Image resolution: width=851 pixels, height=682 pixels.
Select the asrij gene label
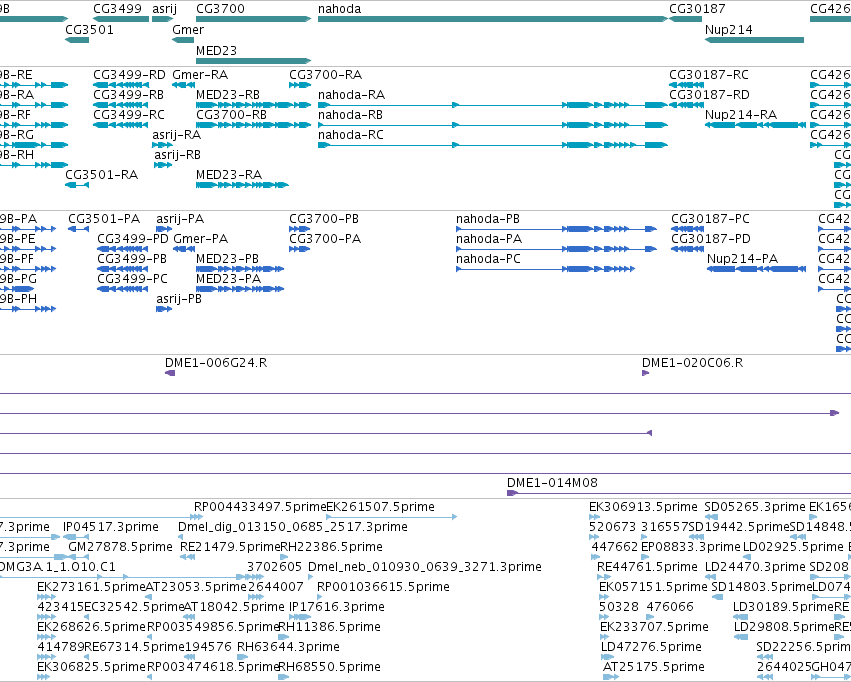click(x=164, y=9)
